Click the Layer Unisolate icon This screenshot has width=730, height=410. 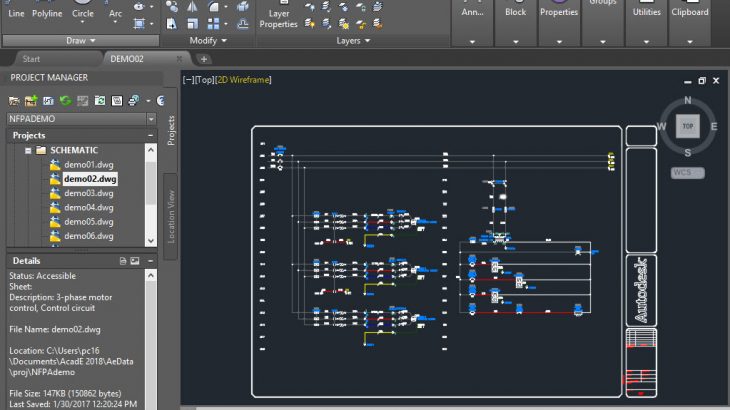(326, 23)
